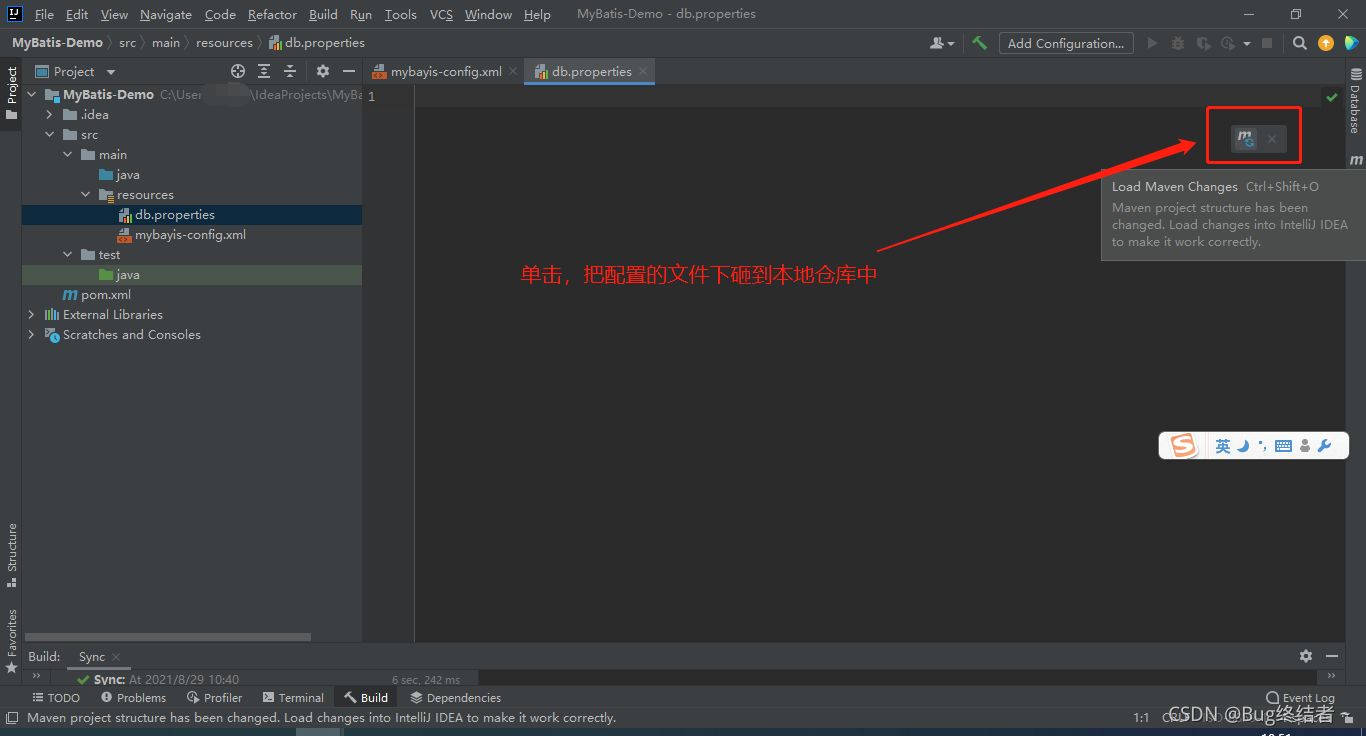Viewport: 1366px width, 736px height.
Task: Open the account user dropdown
Action: click(942, 43)
